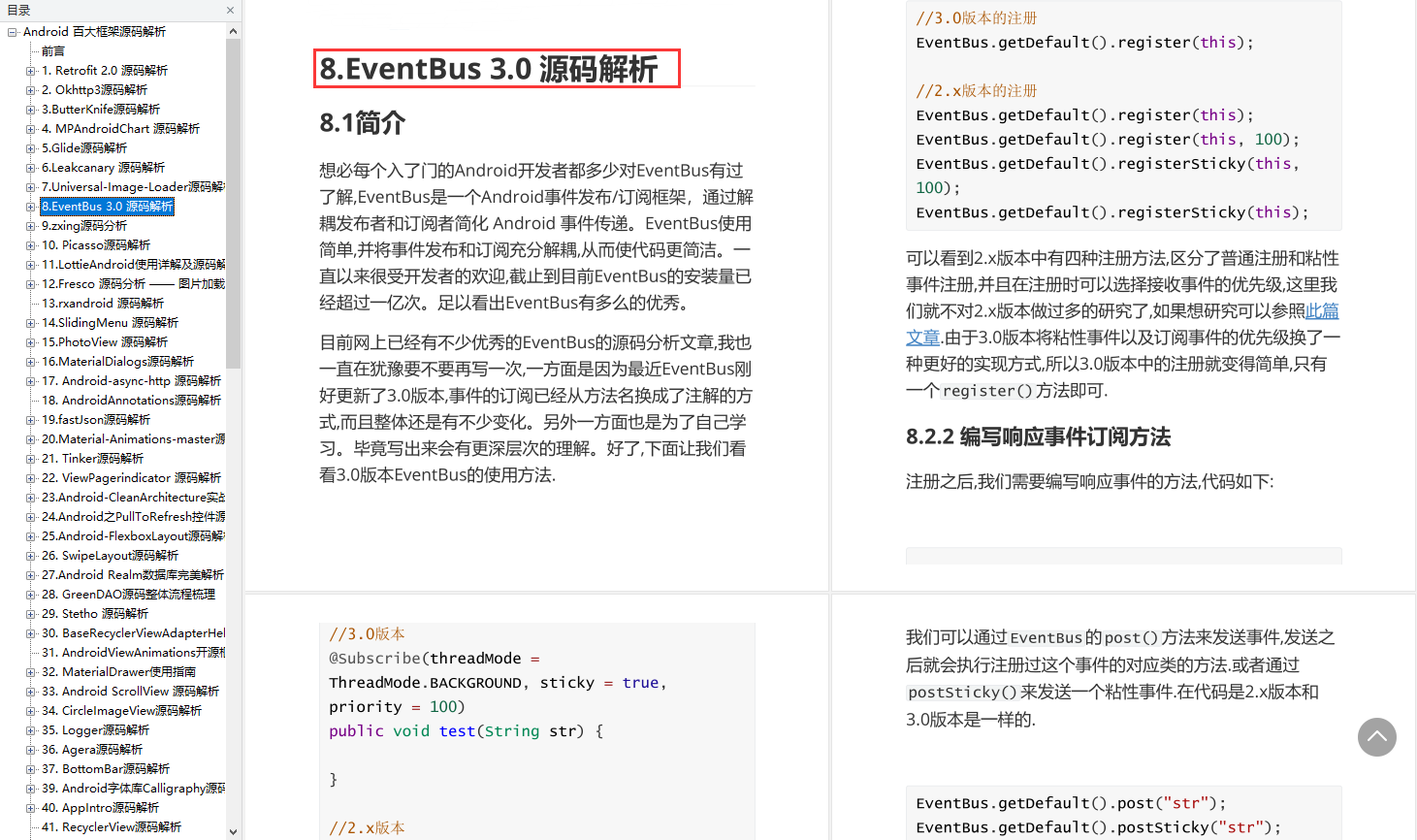
Task: Select 26. SwipeLayout源码解析
Action: click(111, 556)
